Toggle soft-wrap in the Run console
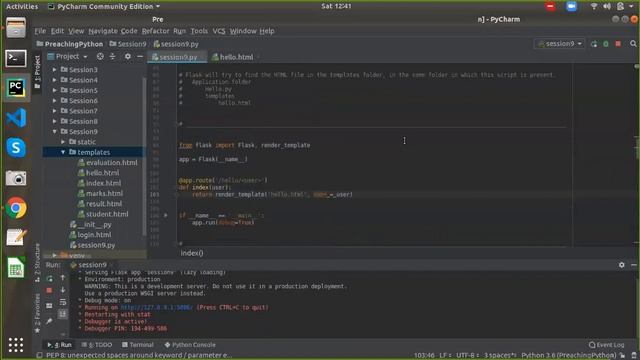Image resolution: width=640 pixels, height=360 pixels. [63, 302]
